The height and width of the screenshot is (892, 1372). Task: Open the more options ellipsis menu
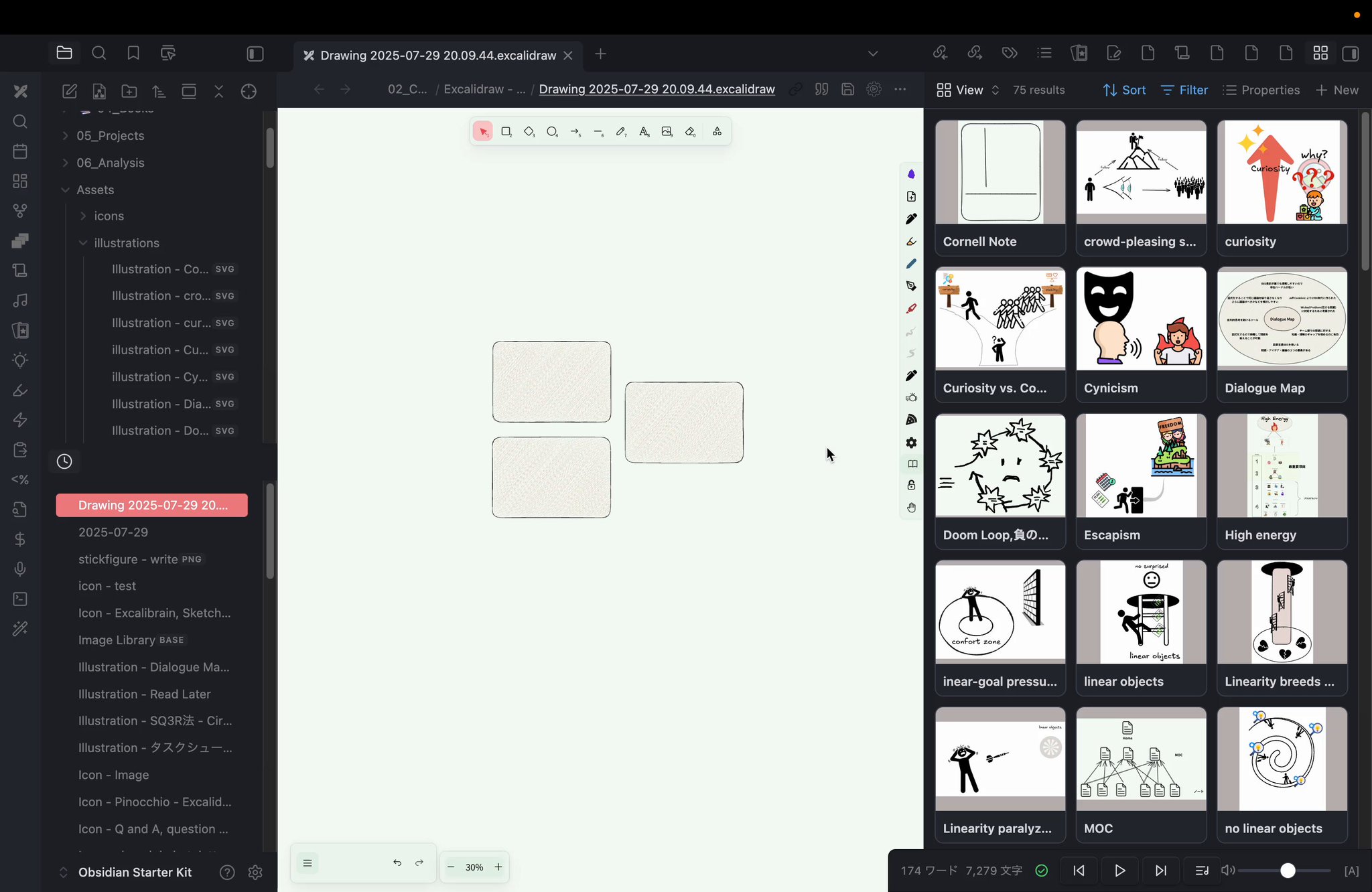(x=900, y=89)
